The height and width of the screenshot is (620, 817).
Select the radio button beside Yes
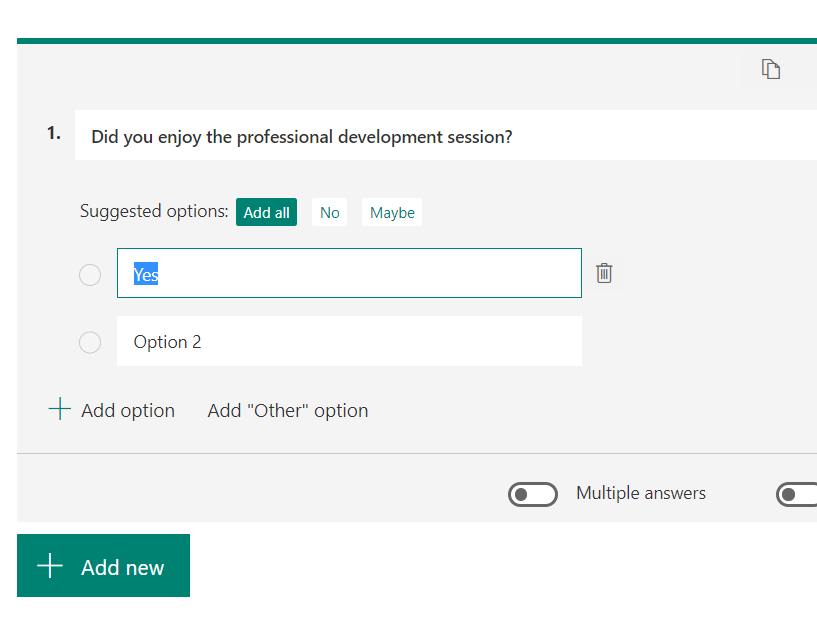click(x=90, y=274)
